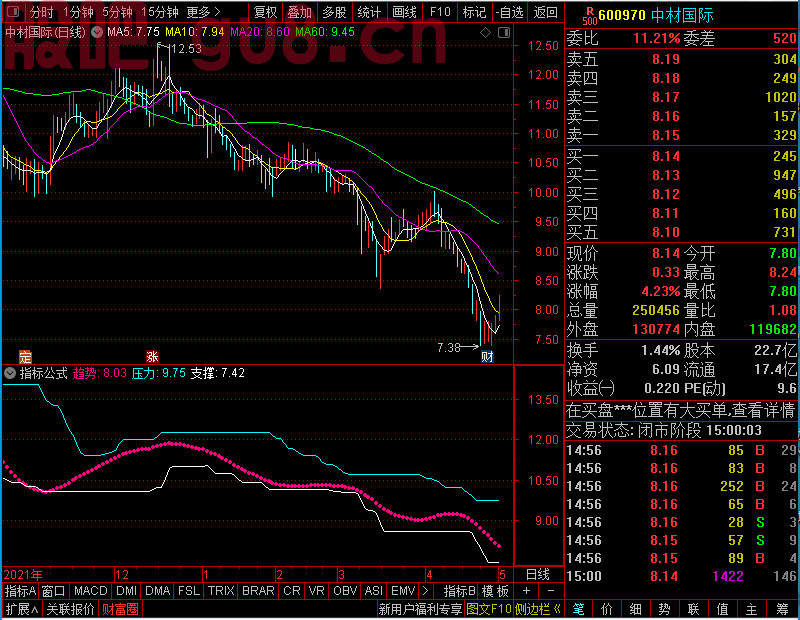Viewport: 800px width, 620px height.
Task: Click the 统计 statistics button
Action: [369, 12]
